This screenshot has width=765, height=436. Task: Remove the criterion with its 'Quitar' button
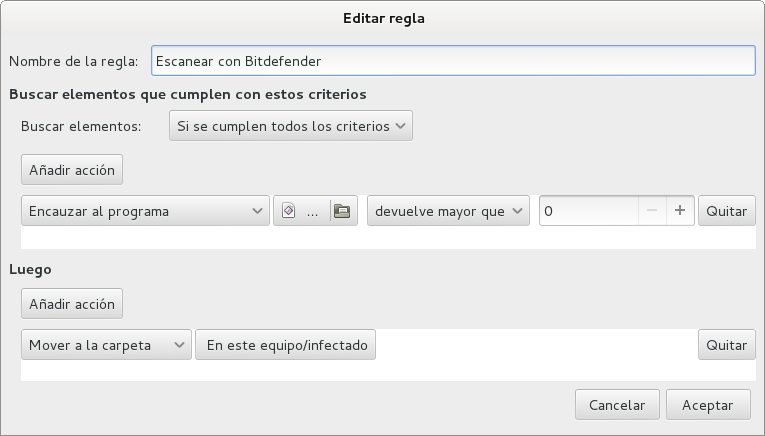tap(726, 211)
